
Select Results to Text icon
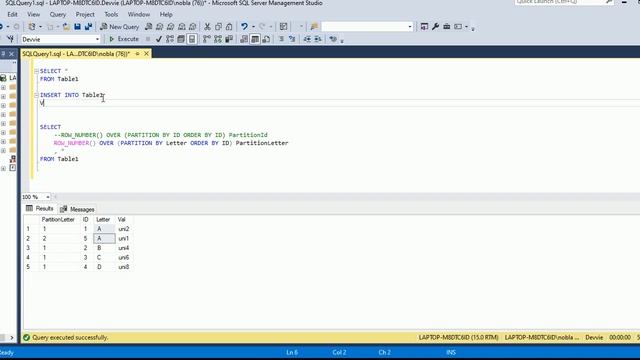click(x=244, y=39)
